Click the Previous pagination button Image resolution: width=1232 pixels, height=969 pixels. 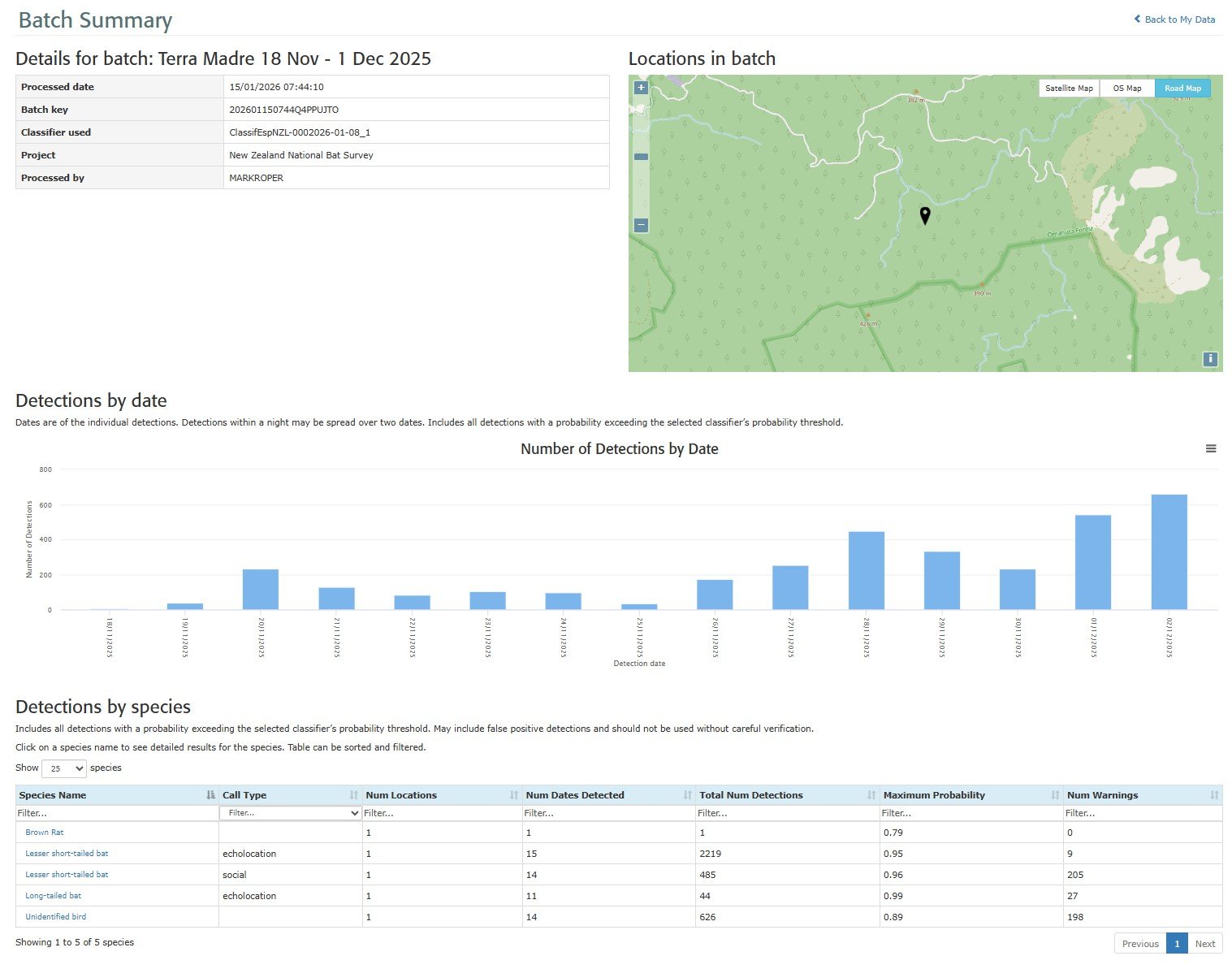[x=1140, y=944]
